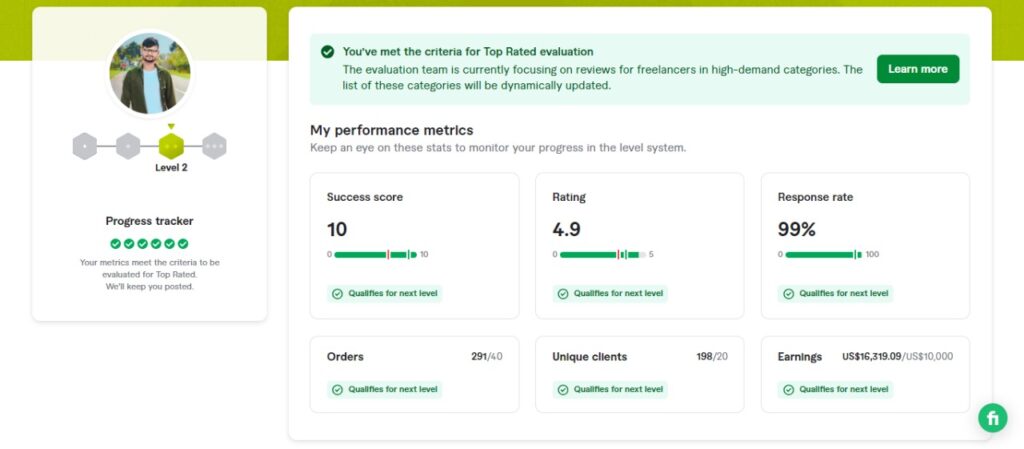Click the green checkmark in Top Rated banner

328,52
